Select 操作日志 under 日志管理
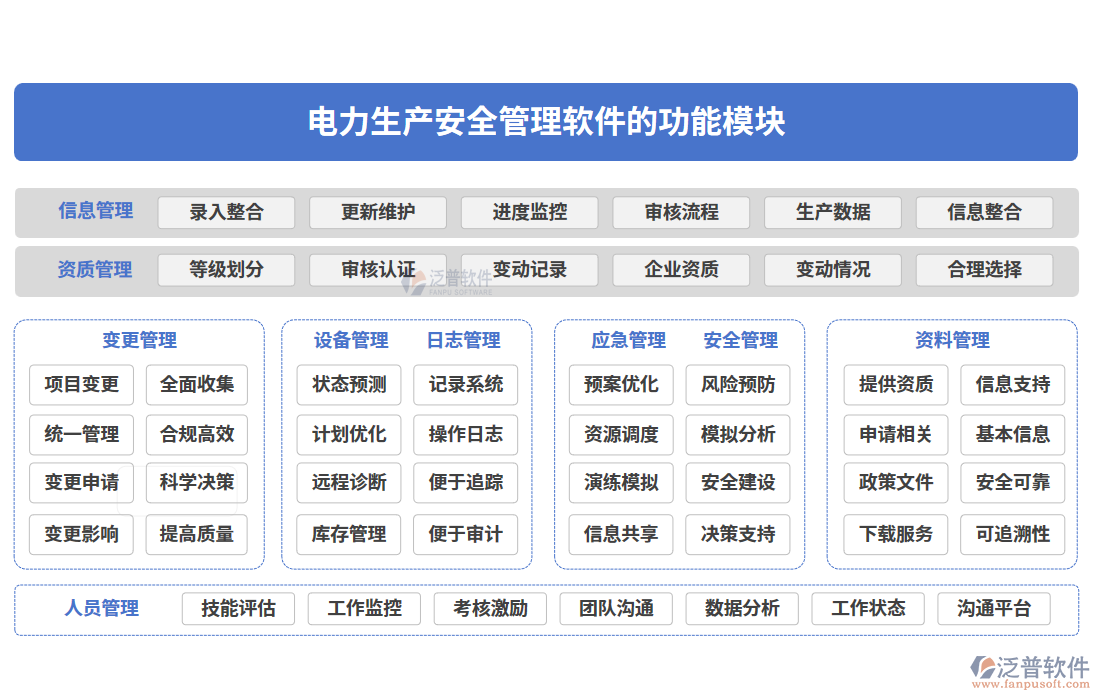The height and width of the screenshot is (700, 1100). click(465, 435)
